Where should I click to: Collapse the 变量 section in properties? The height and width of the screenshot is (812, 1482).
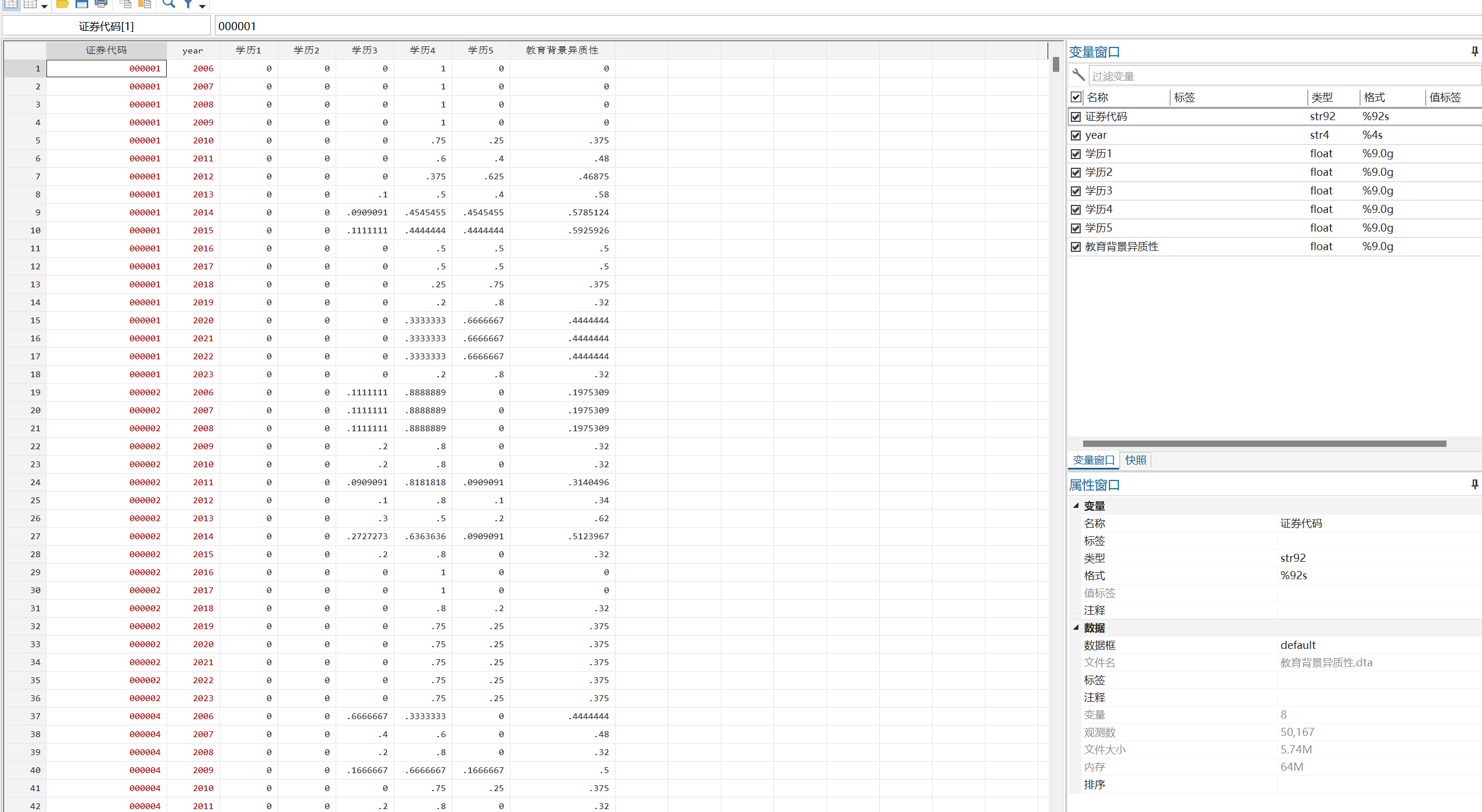(1075, 506)
